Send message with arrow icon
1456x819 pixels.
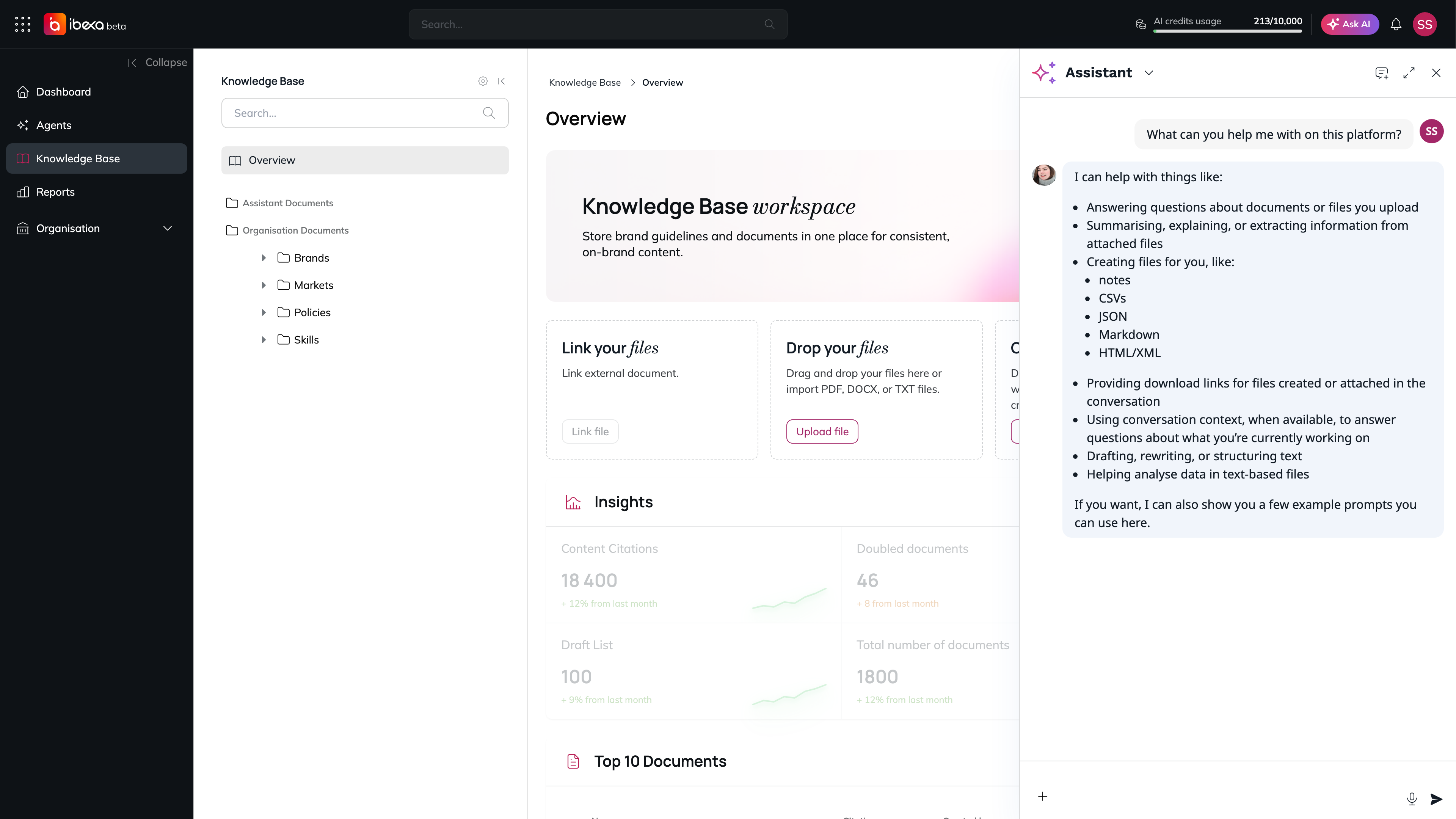[1436, 799]
